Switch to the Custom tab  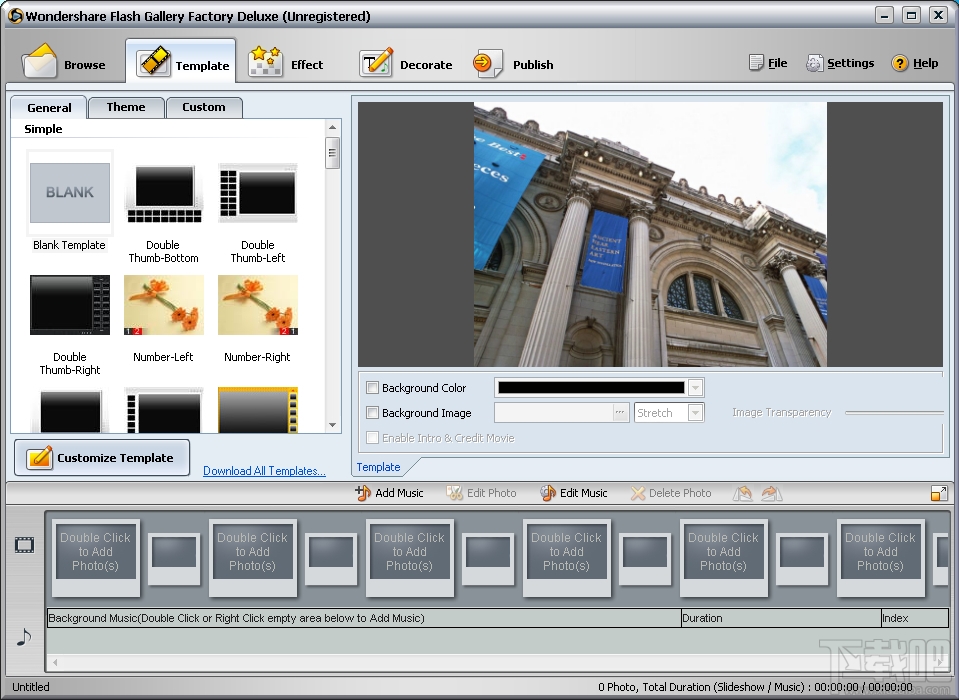tap(204, 107)
